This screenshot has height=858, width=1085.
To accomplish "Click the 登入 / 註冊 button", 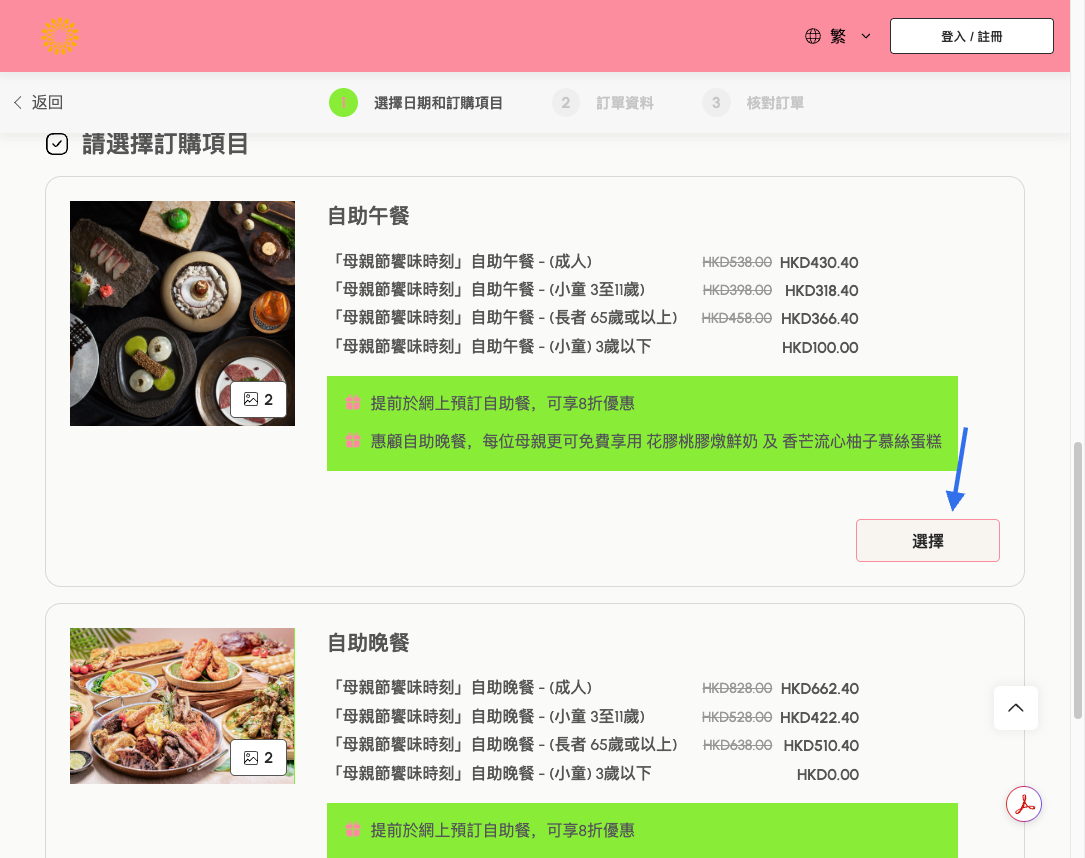I will pyautogui.click(x=972, y=36).
